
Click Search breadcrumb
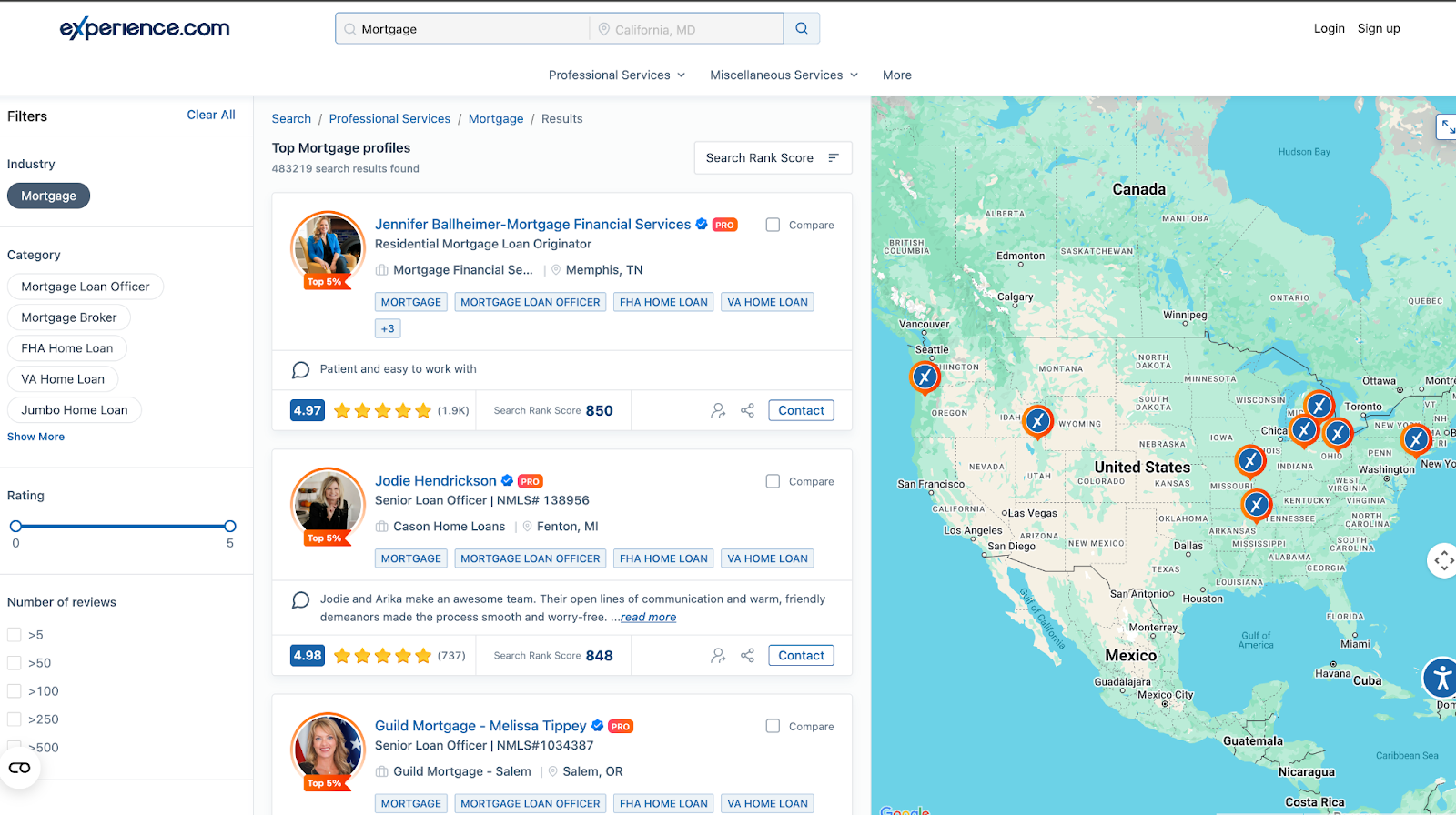[x=291, y=119]
